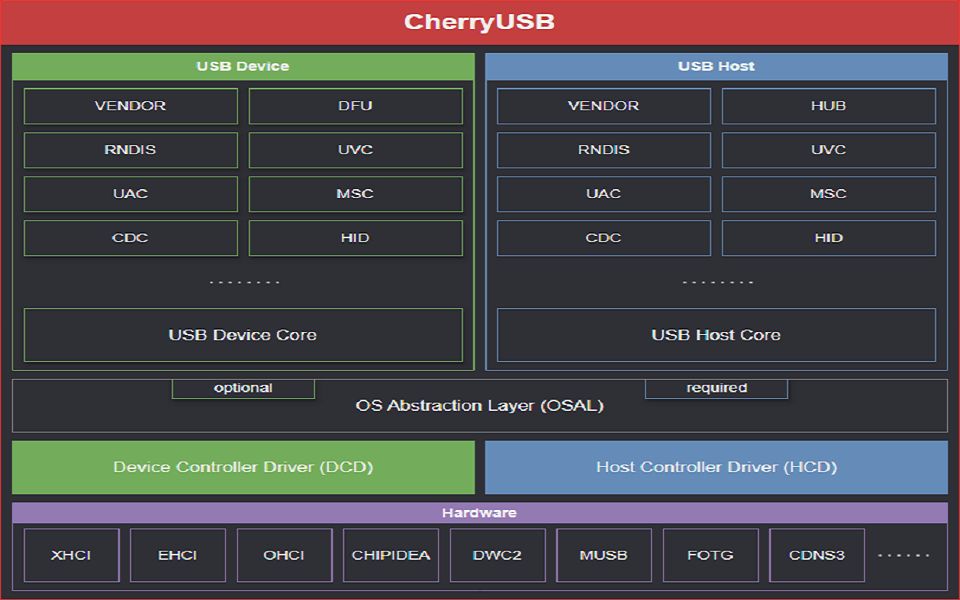This screenshot has height=600, width=960.
Task: Expand the ellipsis under USB Host classes
Action: 717,281
